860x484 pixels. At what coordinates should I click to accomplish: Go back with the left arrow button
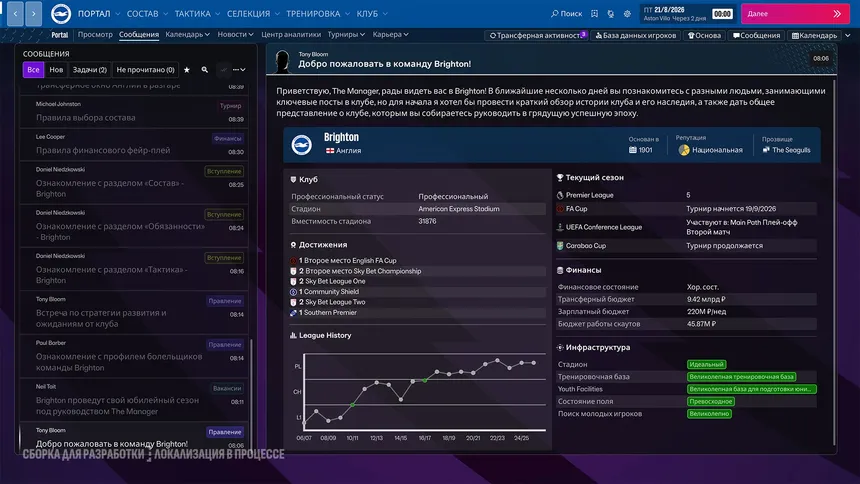15,14
